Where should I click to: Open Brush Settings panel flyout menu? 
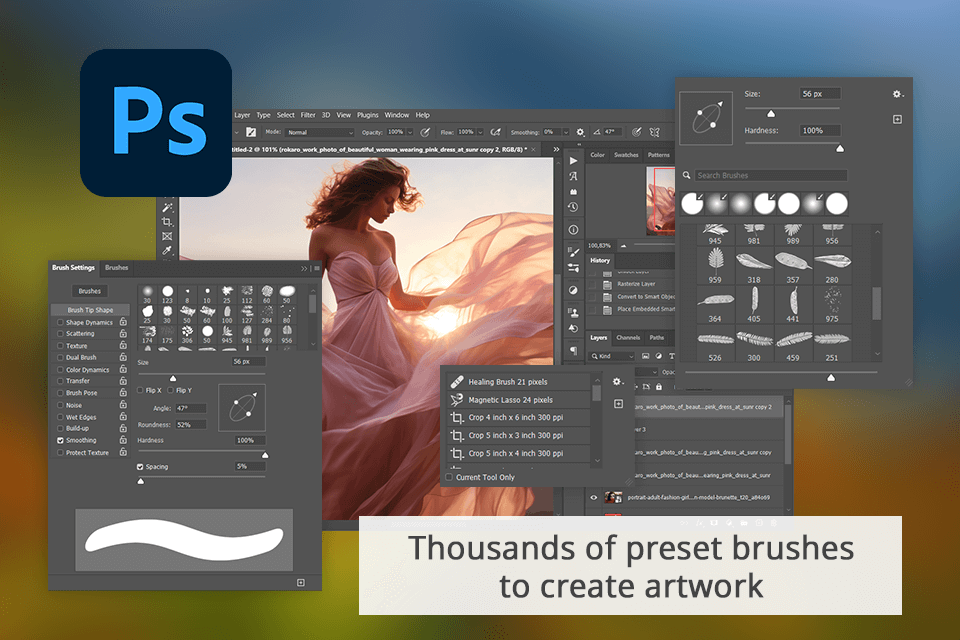pos(317,268)
